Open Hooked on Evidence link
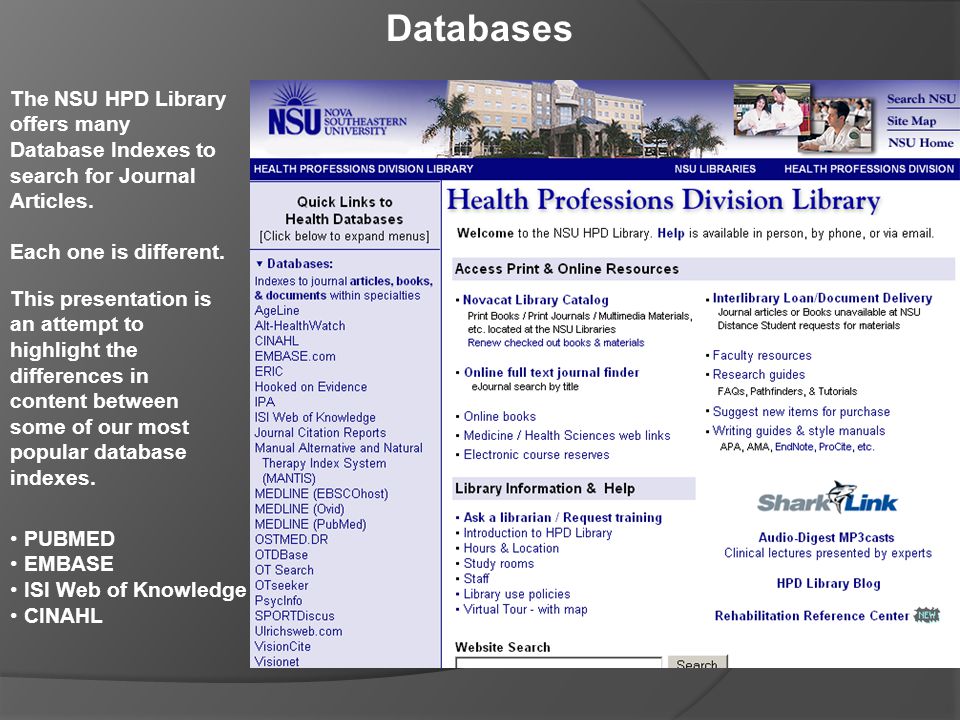This screenshot has height=720, width=960. [x=311, y=387]
